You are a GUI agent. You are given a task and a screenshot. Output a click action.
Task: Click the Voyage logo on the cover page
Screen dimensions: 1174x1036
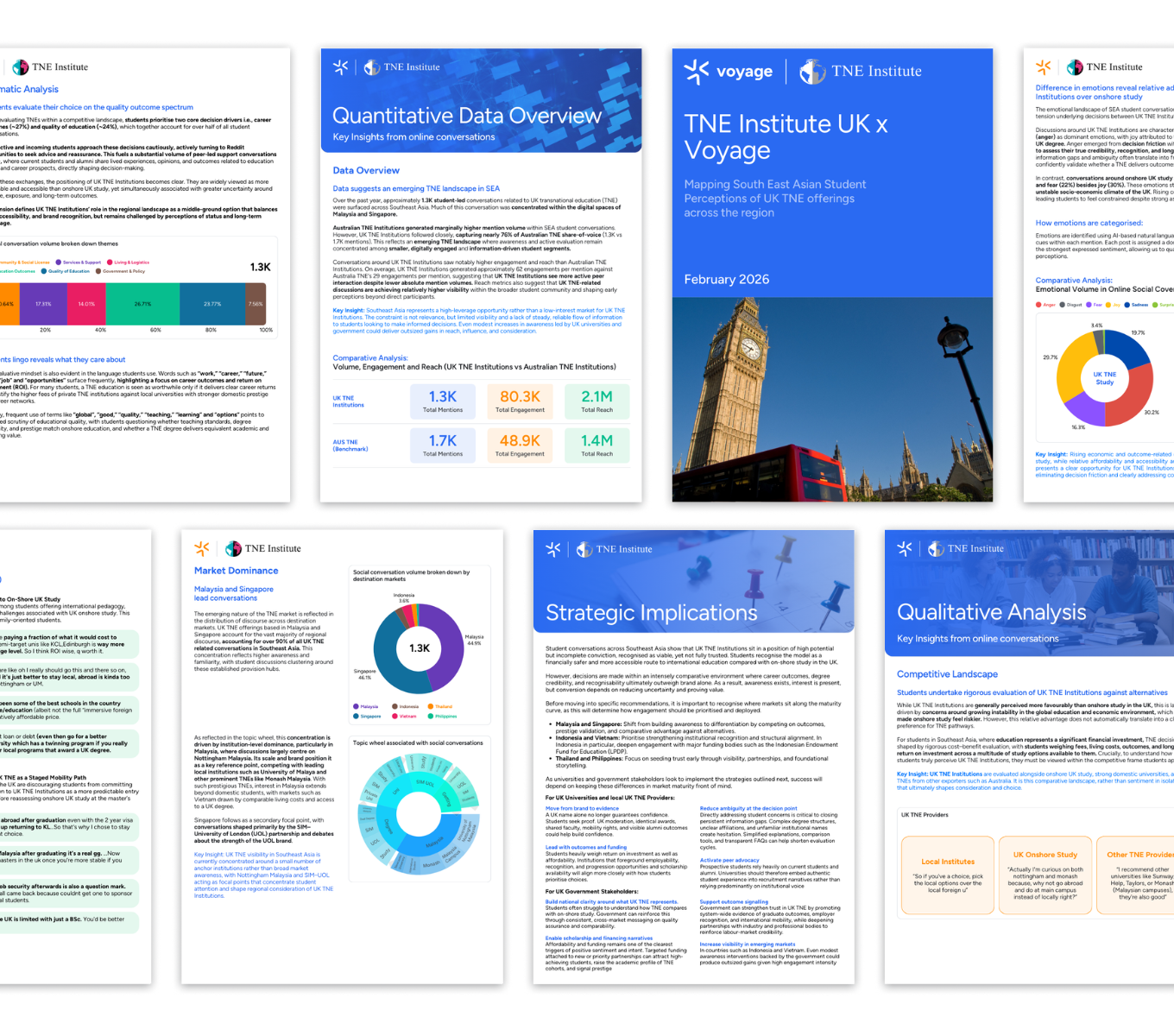click(728, 72)
